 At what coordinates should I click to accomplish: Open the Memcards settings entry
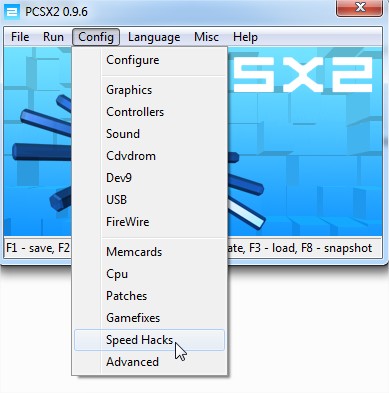click(149, 252)
